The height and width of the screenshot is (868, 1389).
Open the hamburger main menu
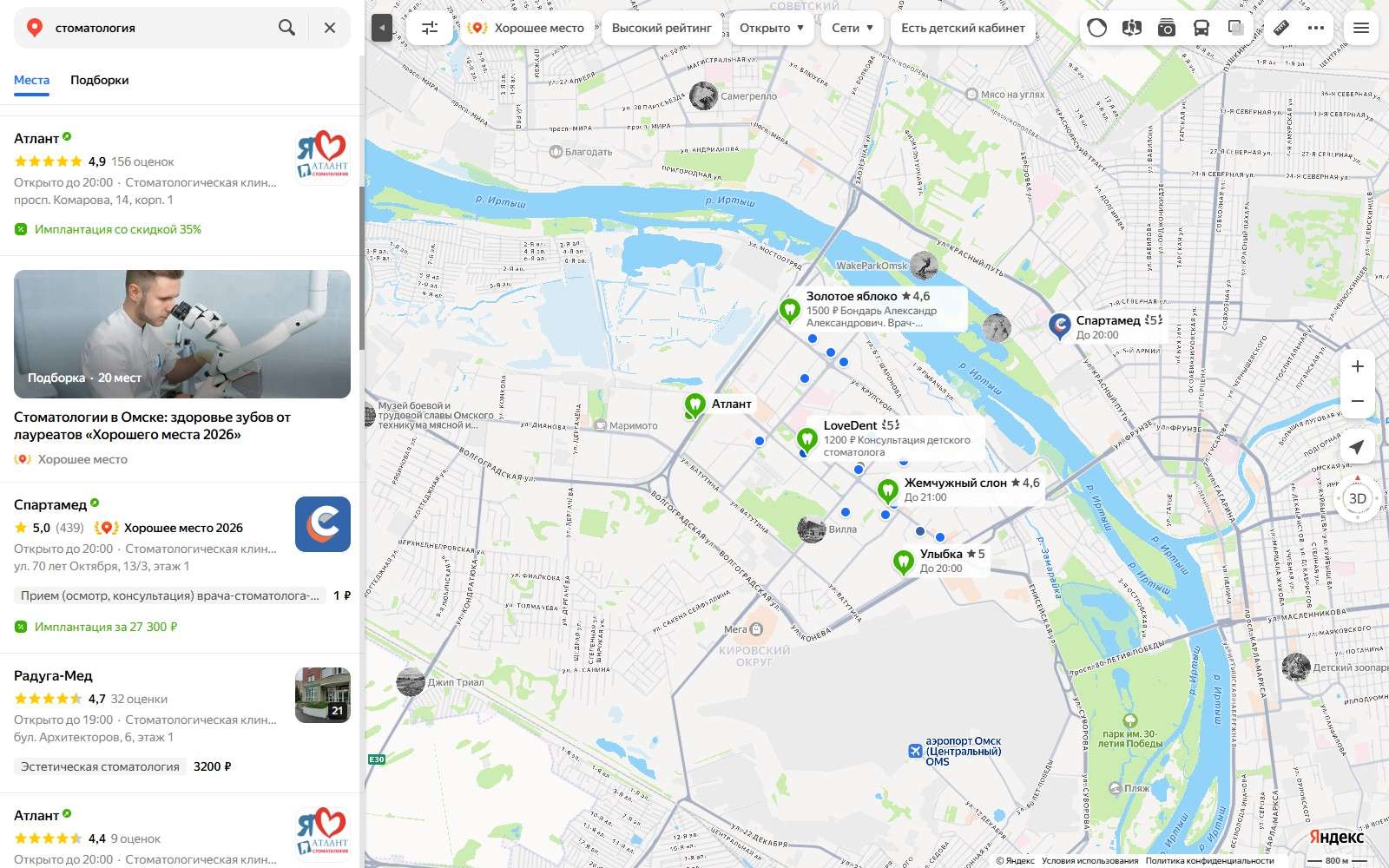[1361, 28]
